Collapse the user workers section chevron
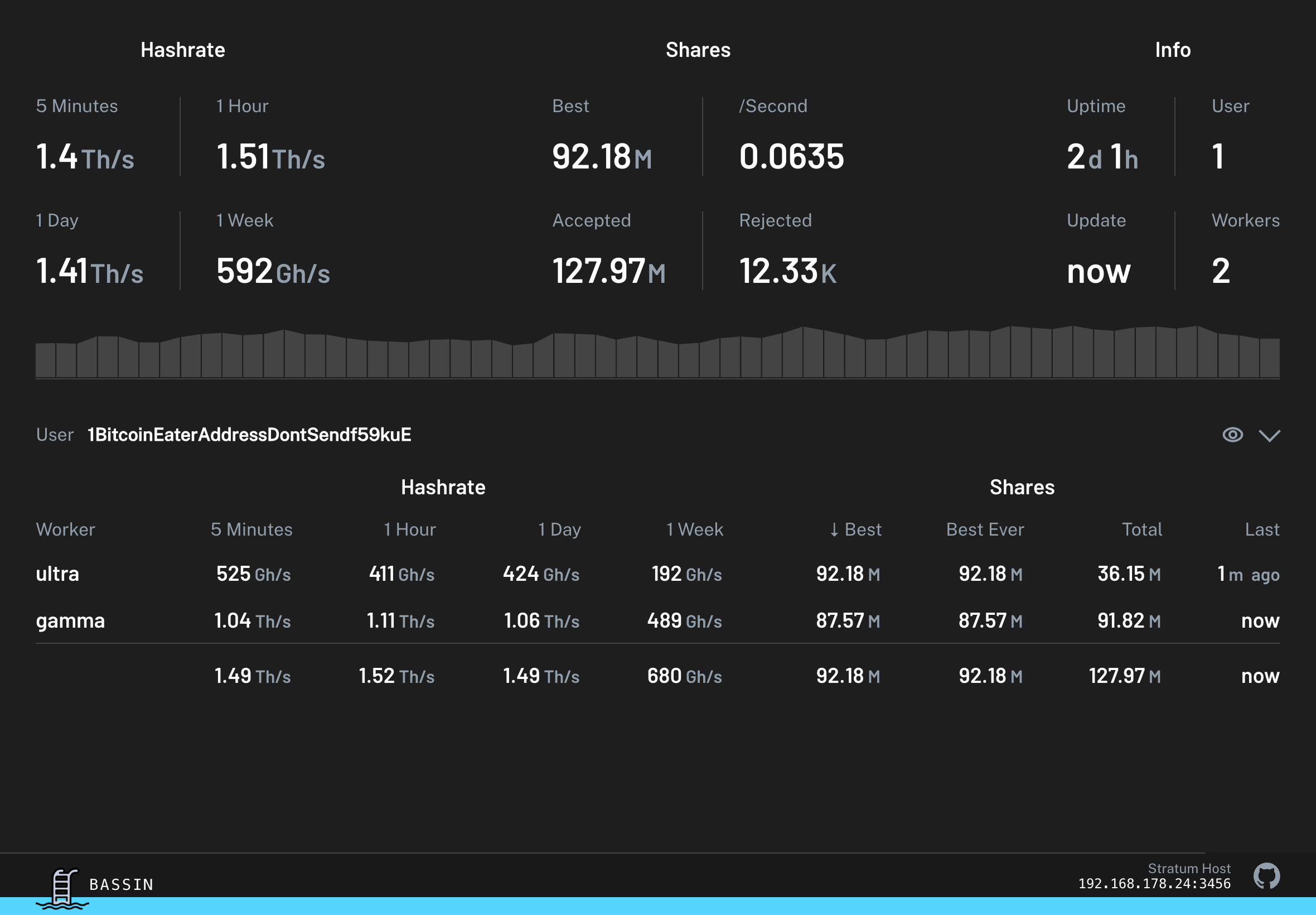Image resolution: width=1316 pixels, height=915 pixels. (1269, 435)
